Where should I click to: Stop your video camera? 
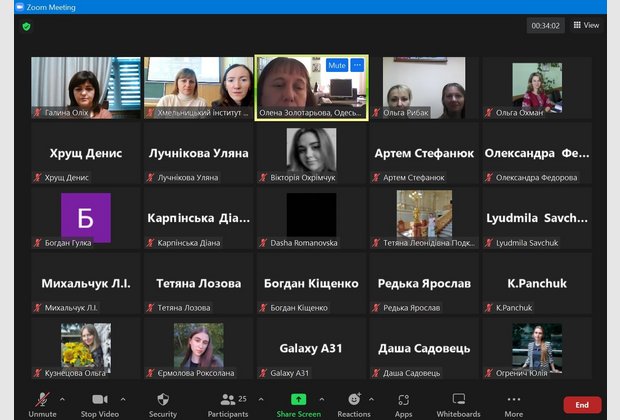coord(100,405)
